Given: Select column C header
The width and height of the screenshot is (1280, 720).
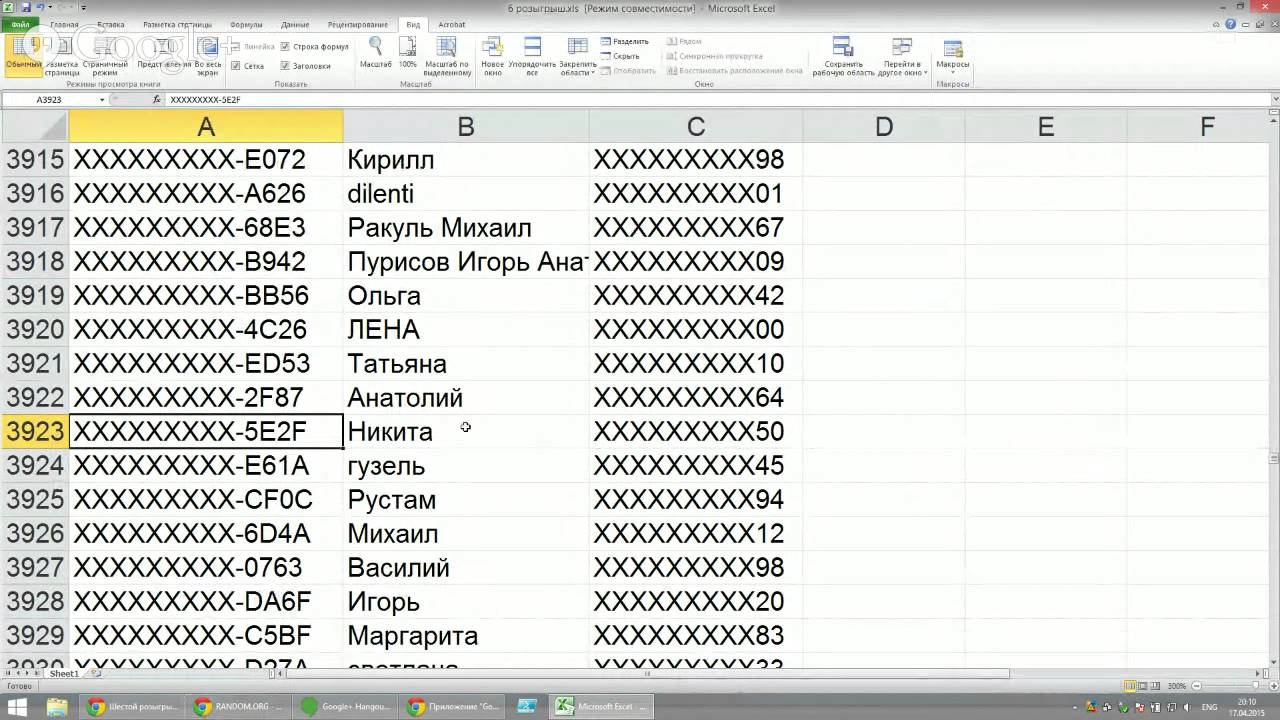Looking at the screenshot, I should click(696, 126).
